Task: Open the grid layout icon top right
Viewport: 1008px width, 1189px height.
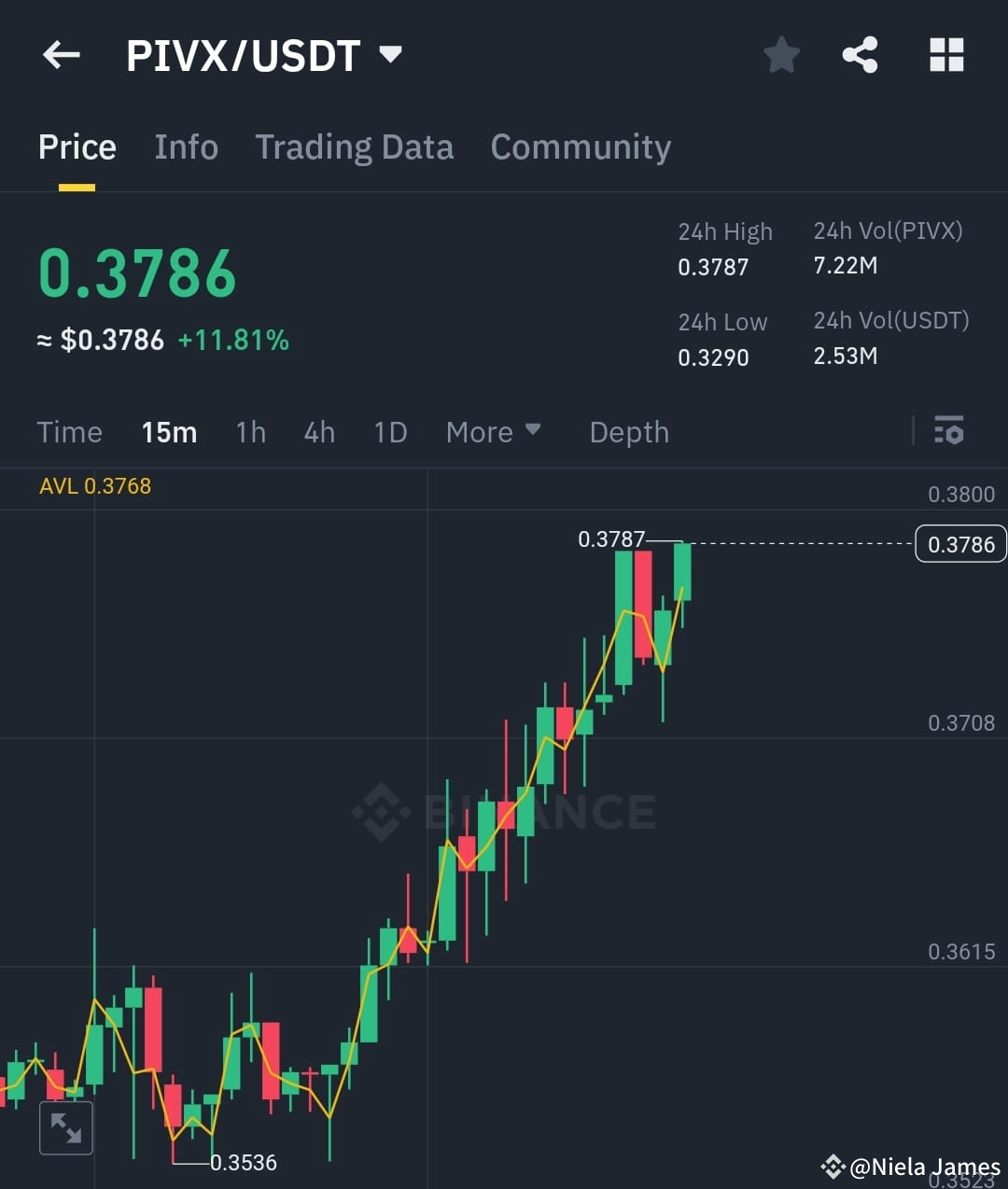Action: [x=946, y=55]
